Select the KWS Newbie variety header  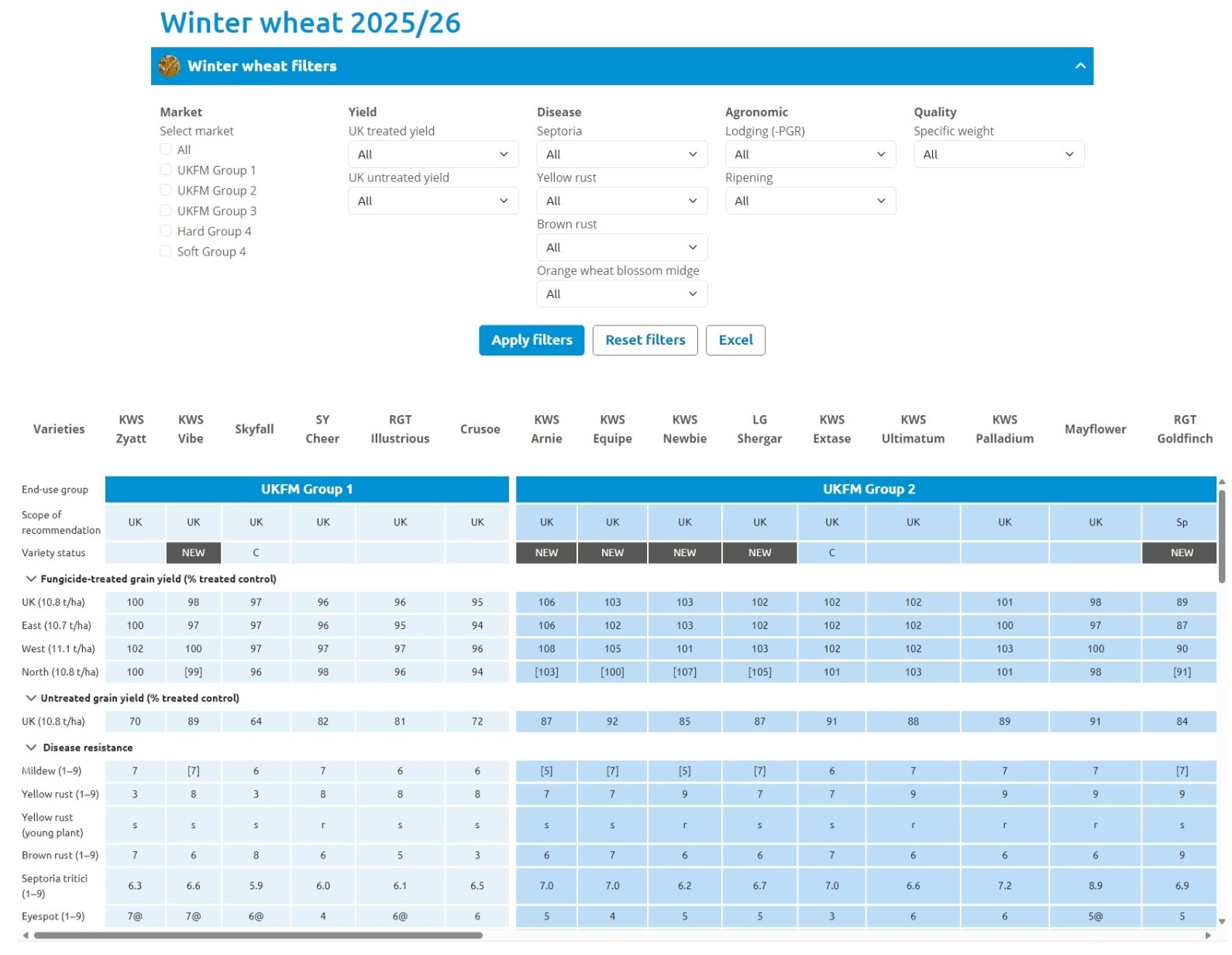pyautogui.click(x=685, y=429)
